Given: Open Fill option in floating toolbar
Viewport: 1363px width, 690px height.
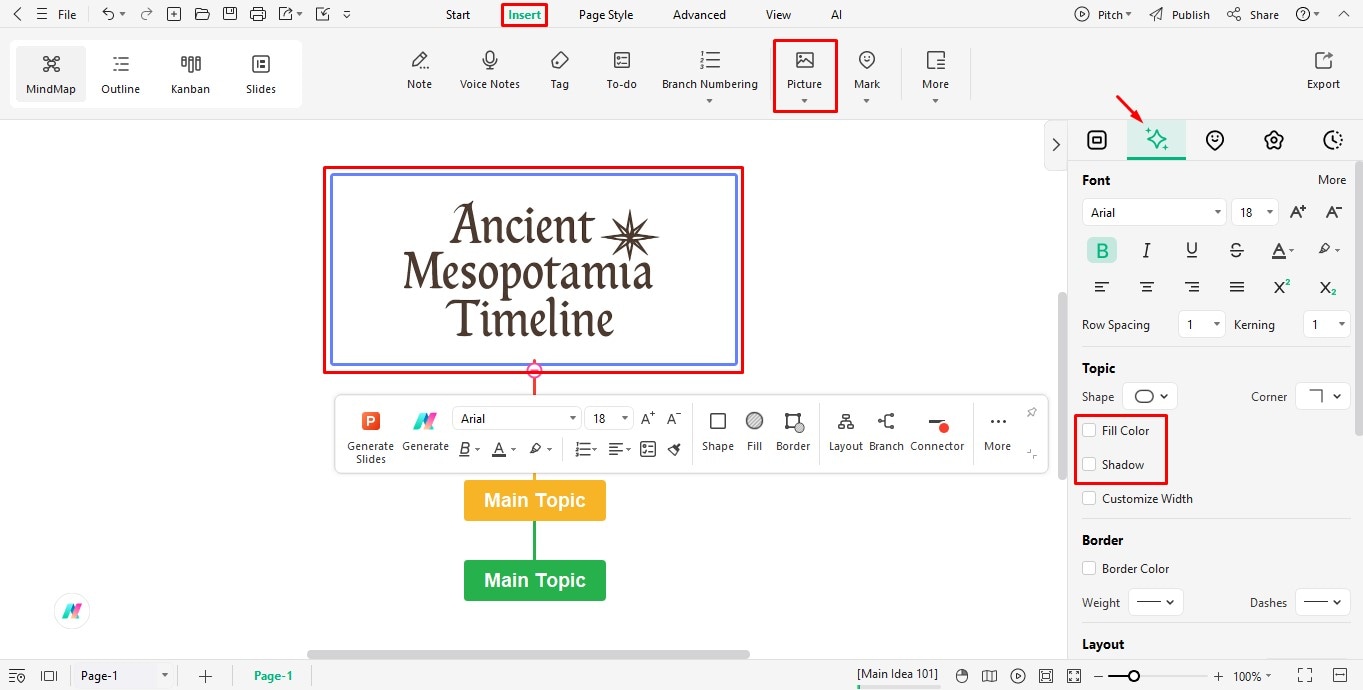Looking at the screenshot, I should 755,431.
